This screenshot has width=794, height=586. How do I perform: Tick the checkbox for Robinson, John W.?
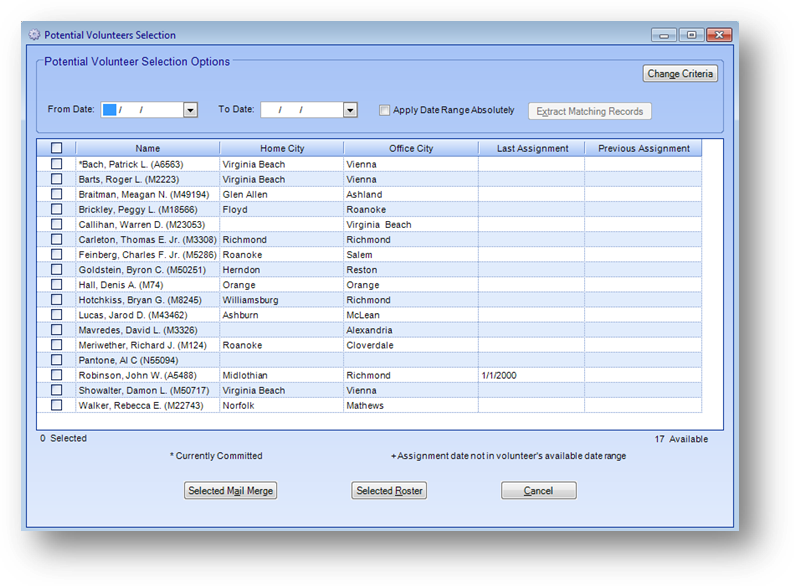56,375
